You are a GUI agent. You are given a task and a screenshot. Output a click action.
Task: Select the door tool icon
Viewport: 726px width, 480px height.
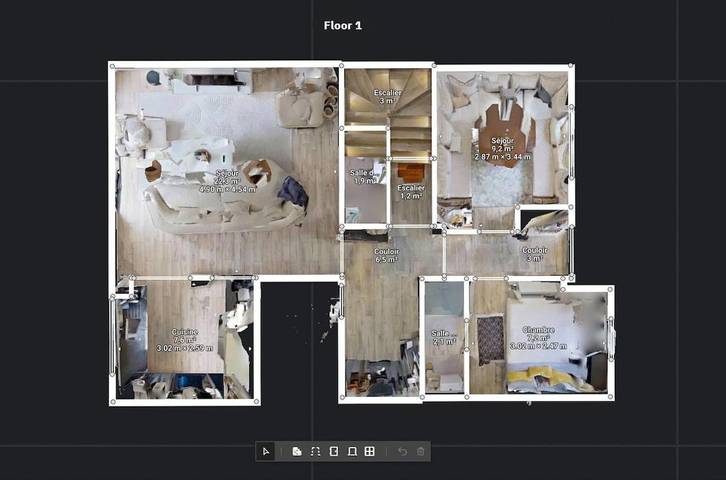pyautogui.click(x=333, y=452)
